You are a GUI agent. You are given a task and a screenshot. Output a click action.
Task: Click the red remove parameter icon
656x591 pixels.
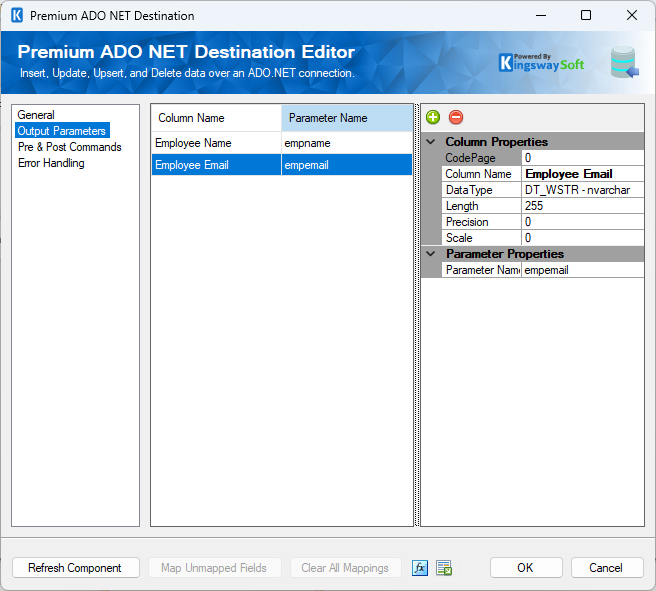pos(456,118)
